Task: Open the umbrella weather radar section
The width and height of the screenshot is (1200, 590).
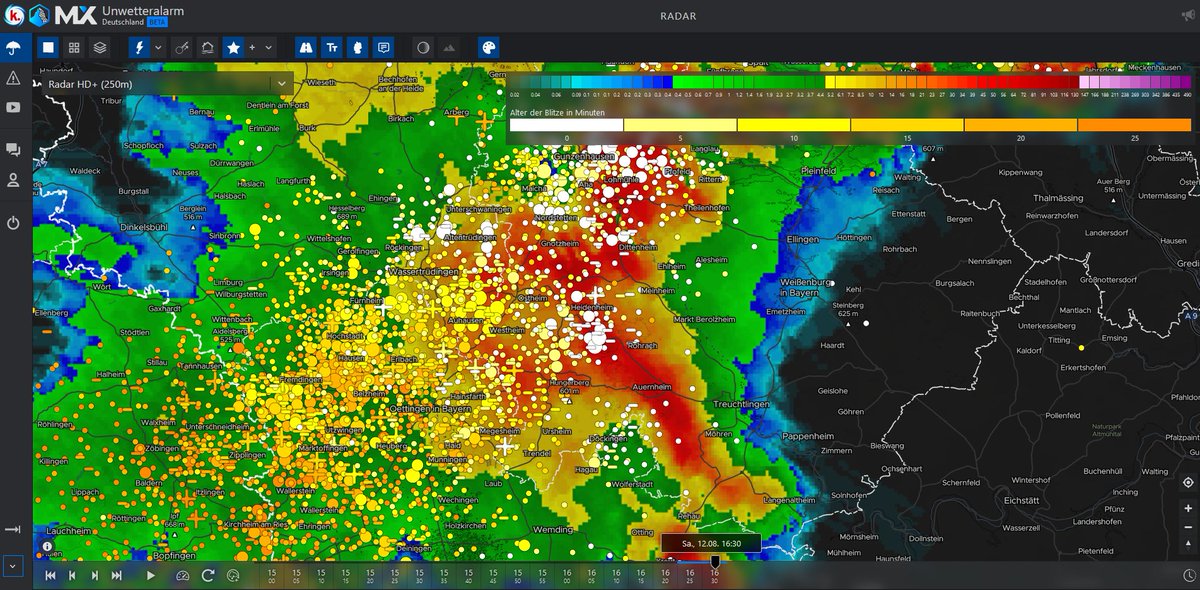Action: [x=13, y=47]
